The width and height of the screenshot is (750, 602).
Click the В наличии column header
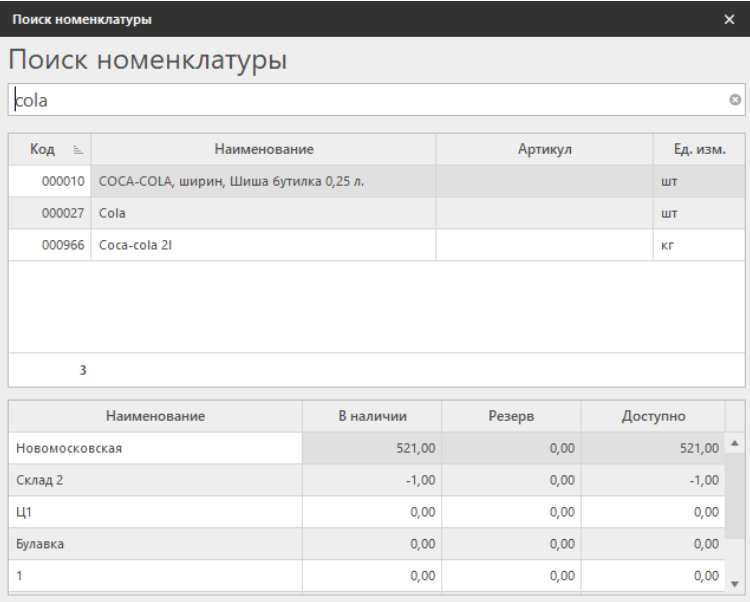372,416
